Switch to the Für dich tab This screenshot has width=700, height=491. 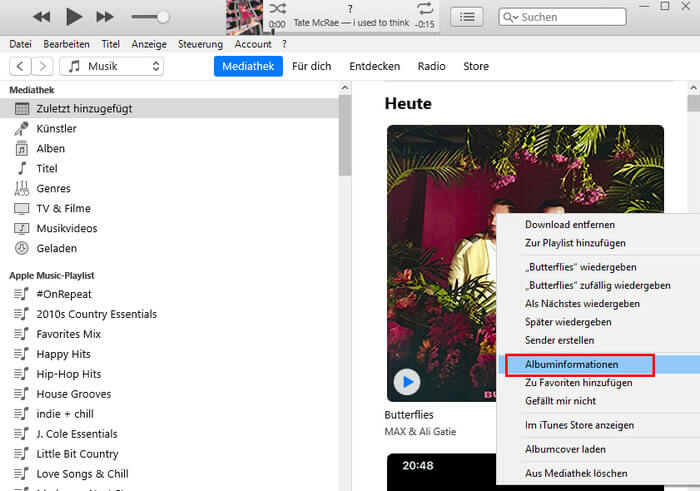tap(312, 66)
